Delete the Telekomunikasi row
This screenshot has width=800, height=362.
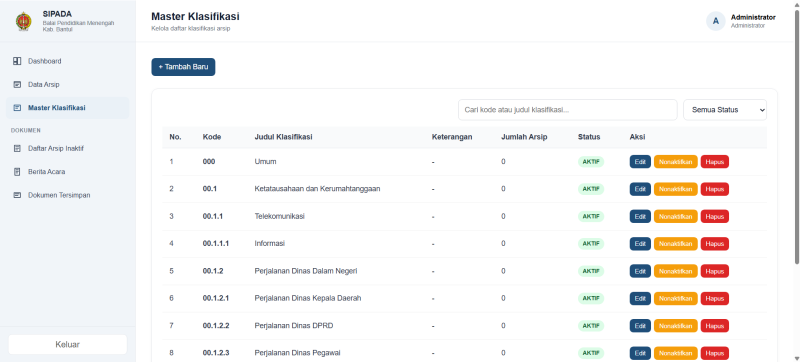click(714, 216)
